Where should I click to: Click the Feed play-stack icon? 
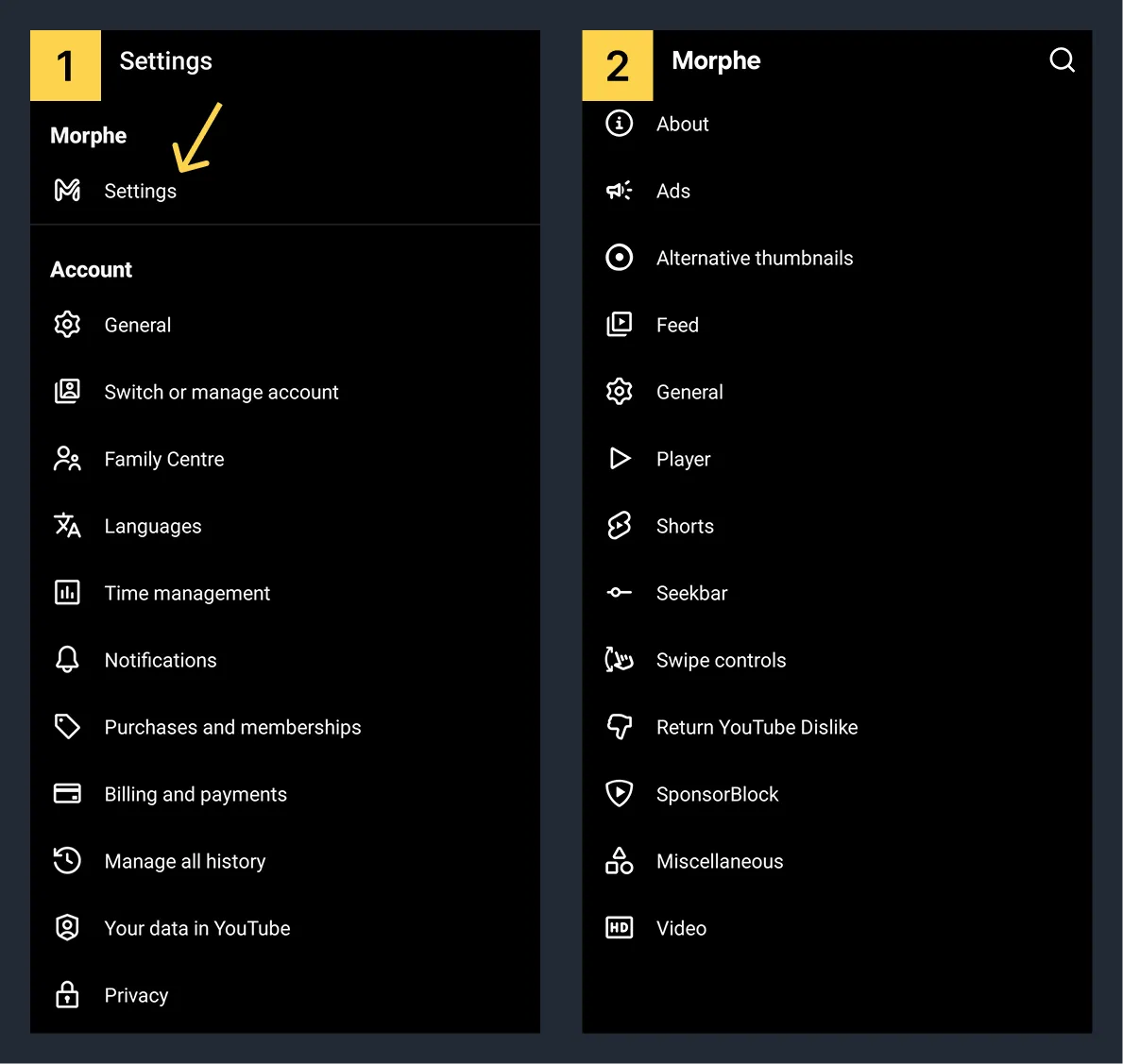tap(620, 325)
